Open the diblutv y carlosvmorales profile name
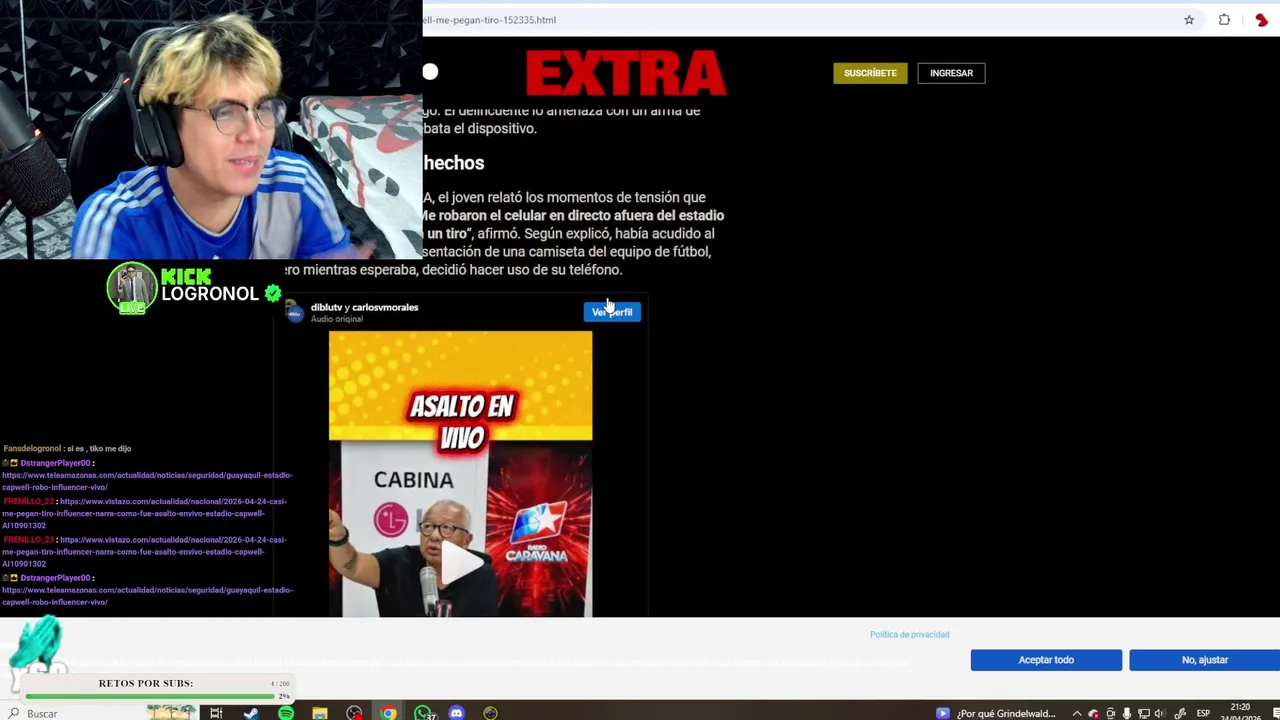 (x=364, y=307)
